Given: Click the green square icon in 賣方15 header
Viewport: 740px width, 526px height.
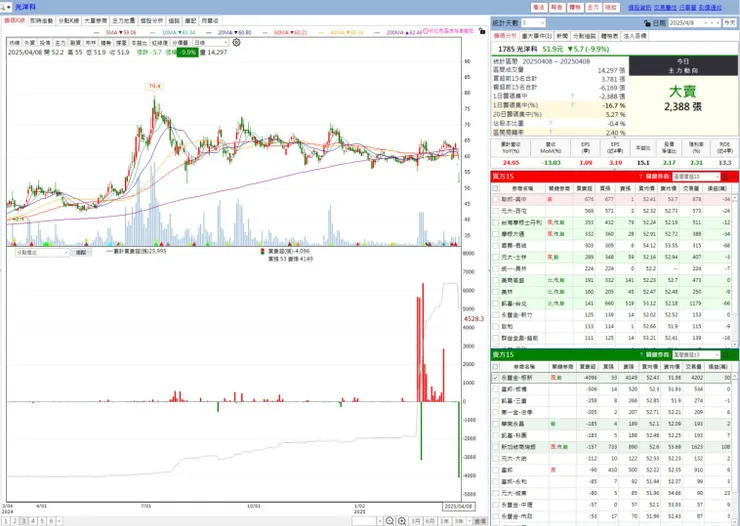Looking at the screenshot, I should [x=725, y=355].
